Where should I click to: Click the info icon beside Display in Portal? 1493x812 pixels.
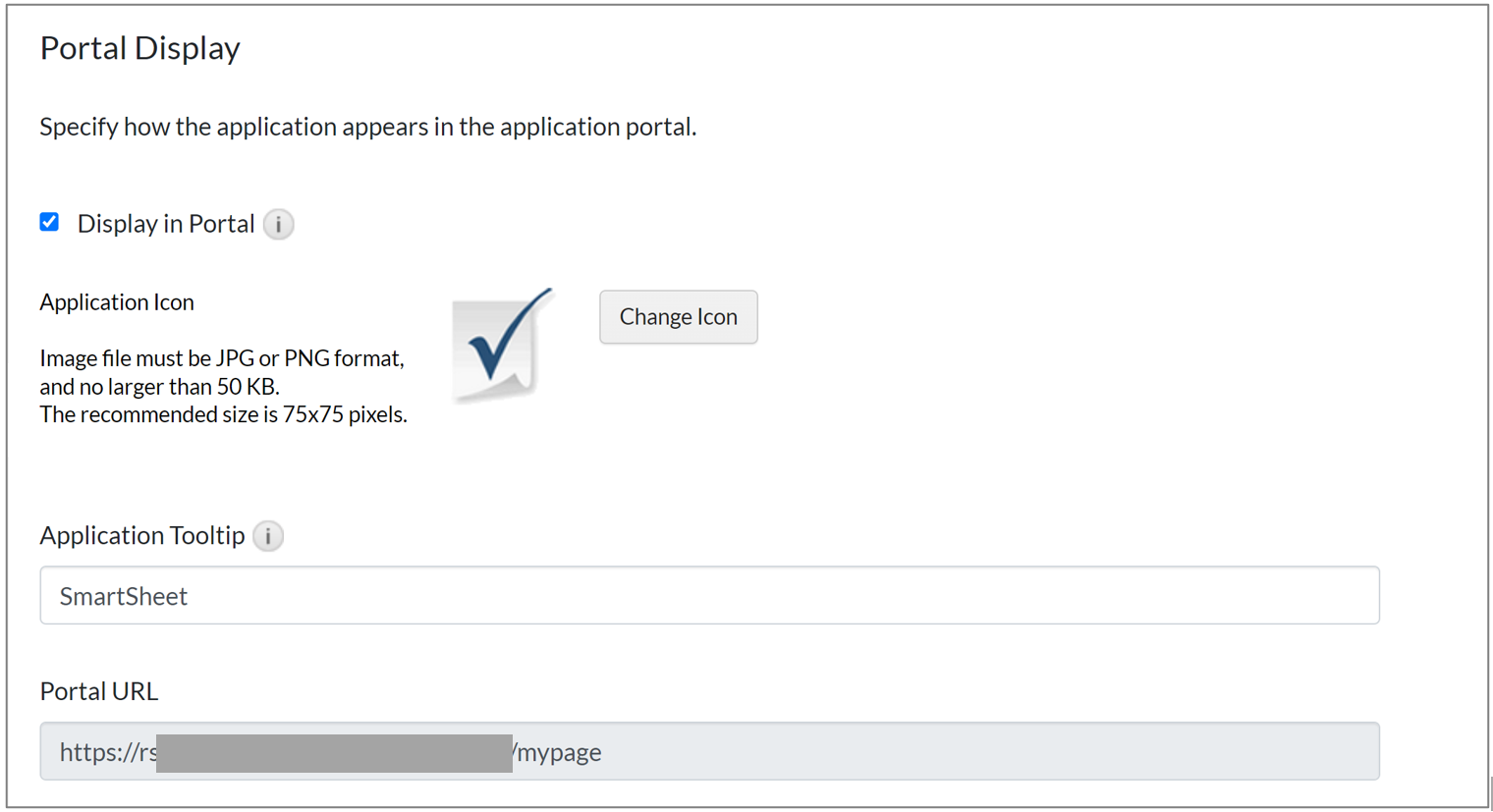(x=279, y=225)
